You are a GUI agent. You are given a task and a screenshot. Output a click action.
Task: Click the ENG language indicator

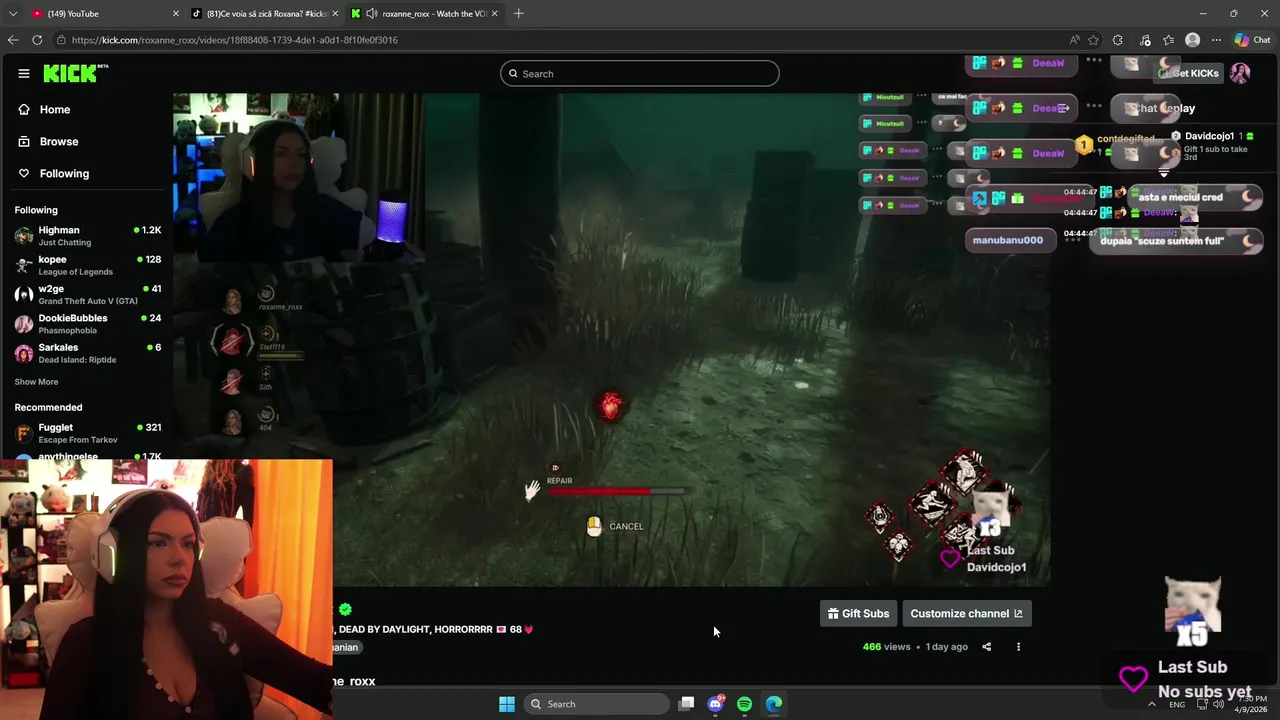coord(1177,704)
